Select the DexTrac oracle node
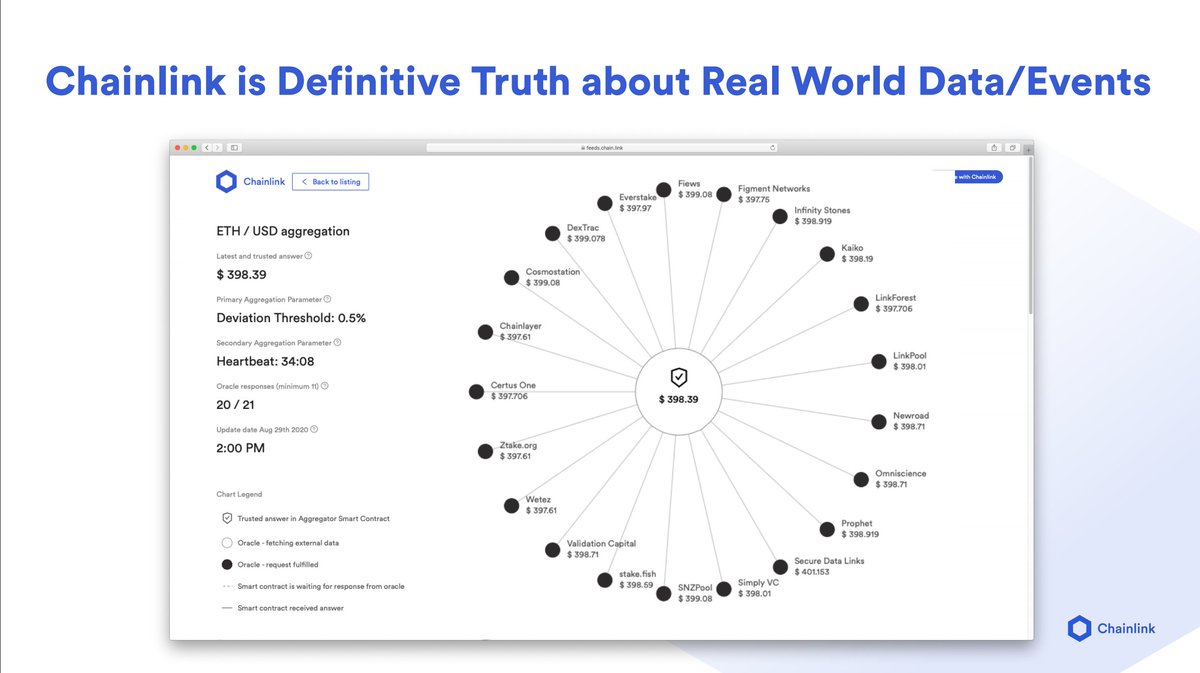1200x673 pixels. coord(552,233)
